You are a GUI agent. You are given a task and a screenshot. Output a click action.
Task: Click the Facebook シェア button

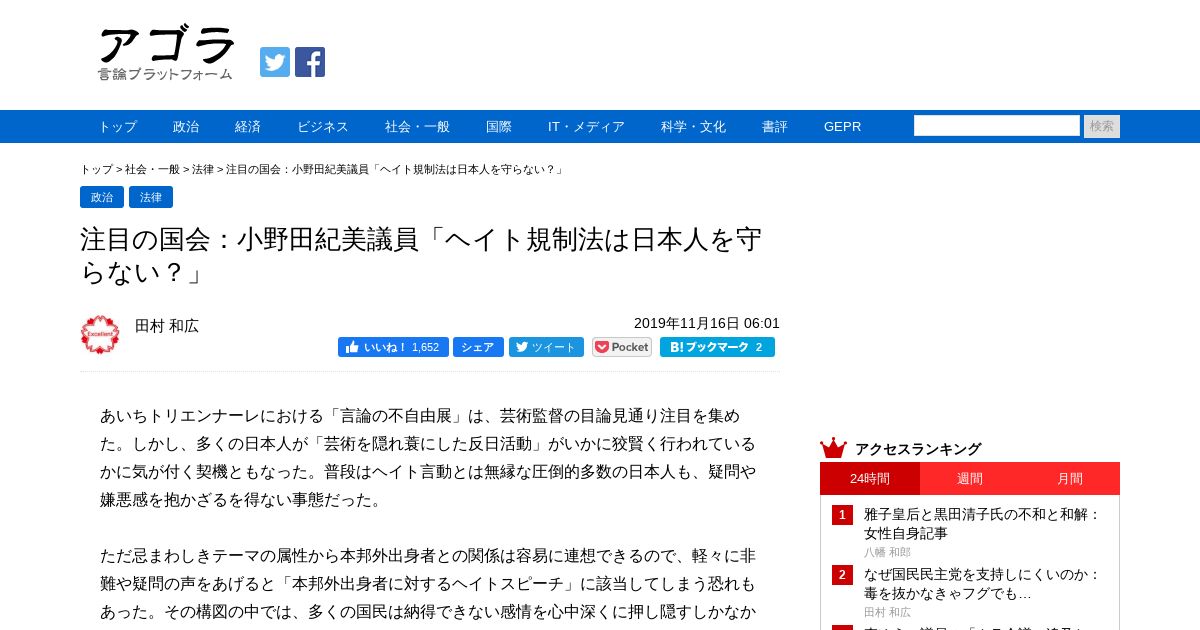(478, 347)
